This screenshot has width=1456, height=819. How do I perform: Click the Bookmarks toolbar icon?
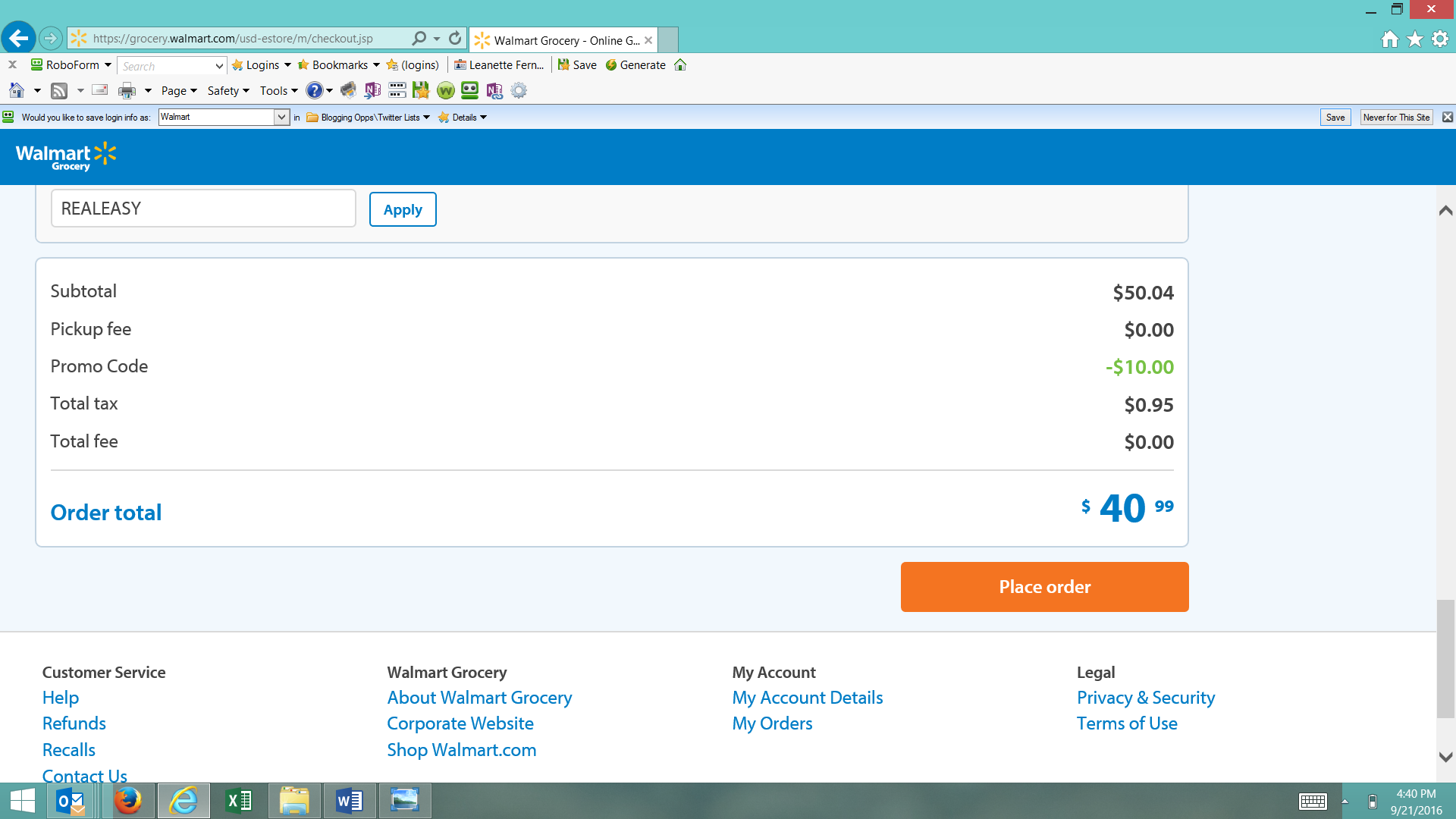pos(301,65)
